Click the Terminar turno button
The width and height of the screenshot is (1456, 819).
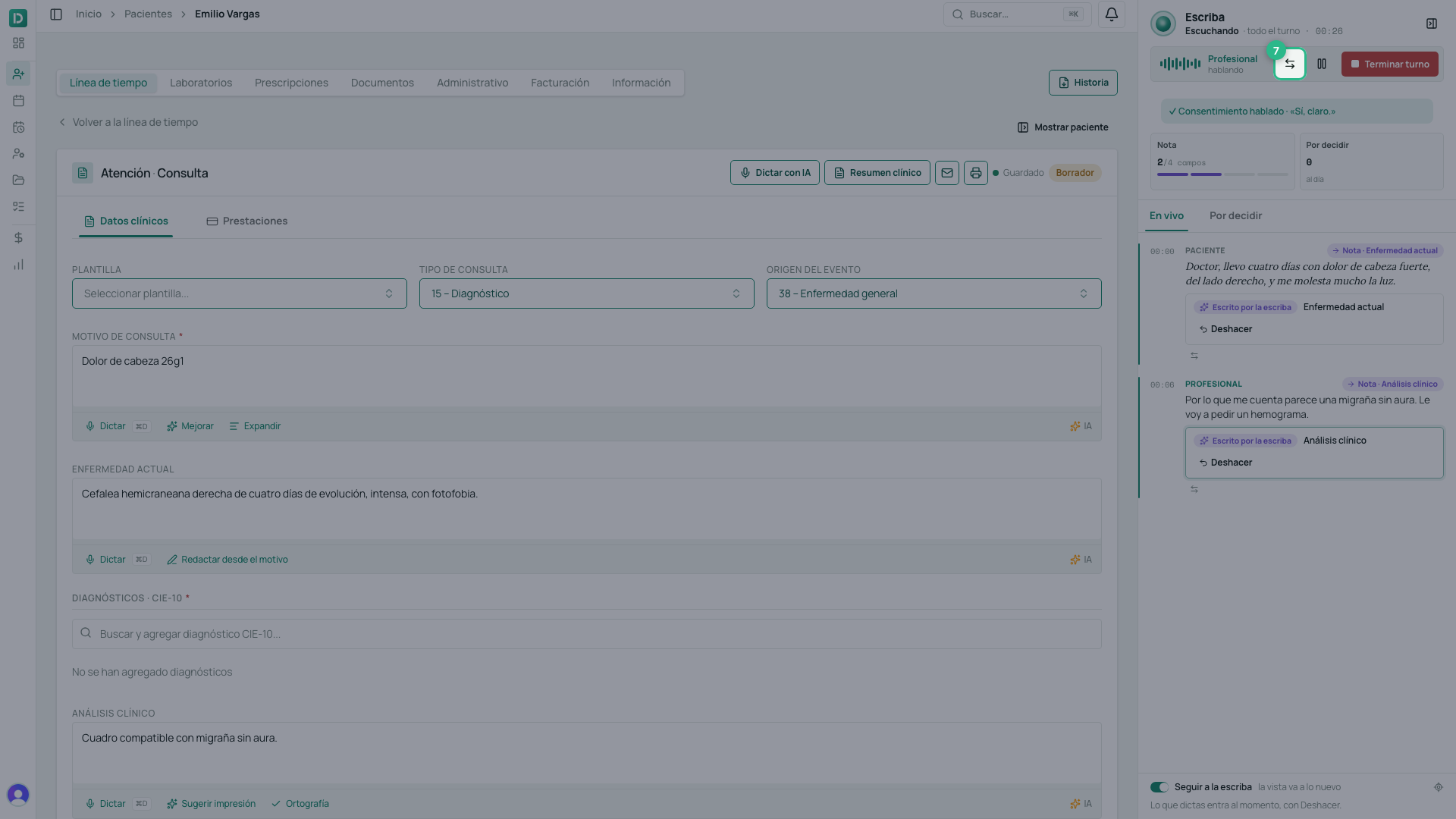click(x=1390, y=64)
